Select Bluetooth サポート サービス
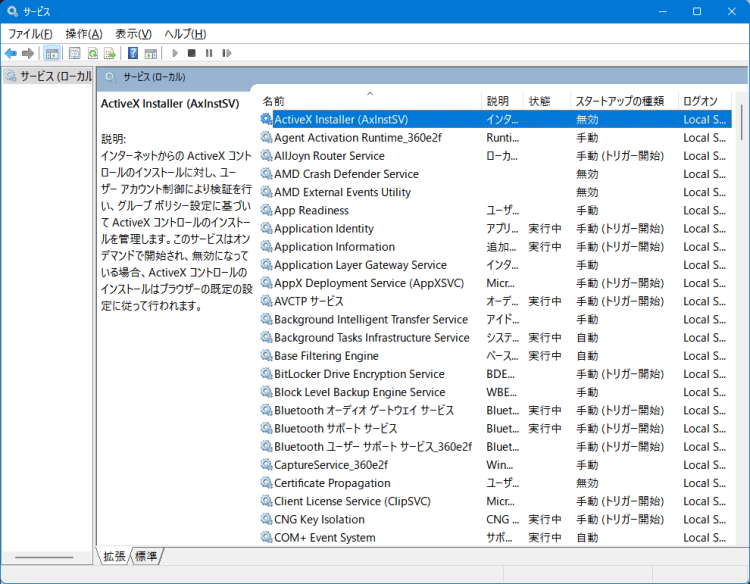The height and width of the screenshot is (584, 750). coord(496,429)
